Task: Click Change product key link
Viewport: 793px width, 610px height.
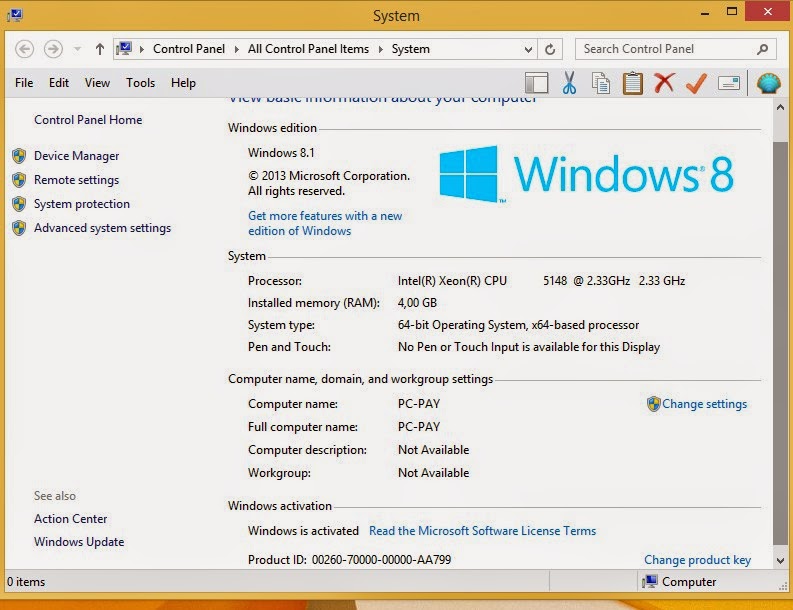Action: point(697,560)
